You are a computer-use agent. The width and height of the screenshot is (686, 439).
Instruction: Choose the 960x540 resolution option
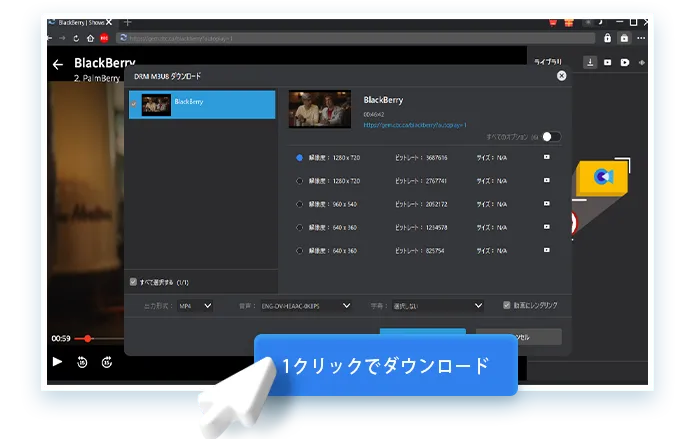(x=299, y=204)
